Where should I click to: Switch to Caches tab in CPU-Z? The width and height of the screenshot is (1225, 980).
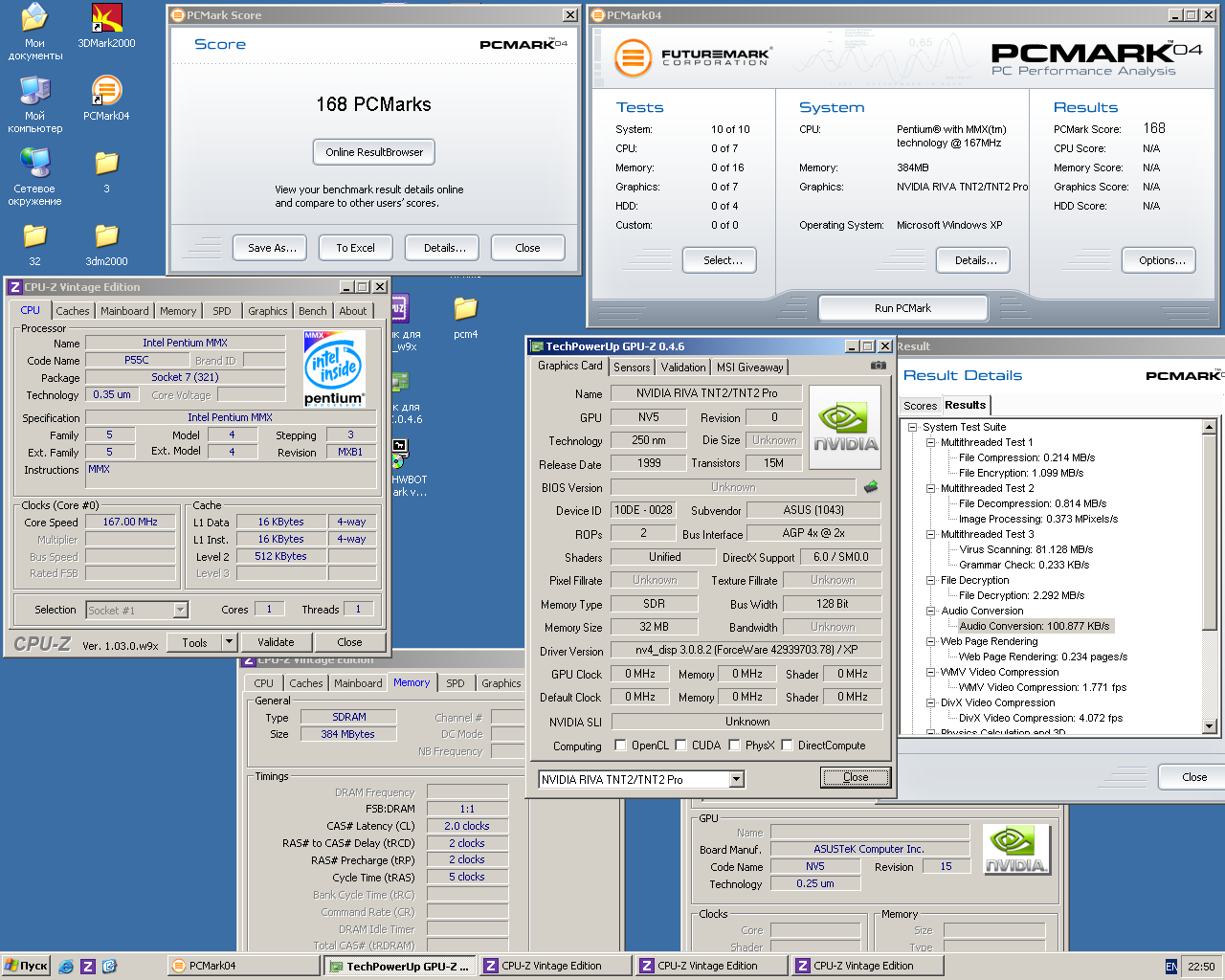click(x=73, y=311)
